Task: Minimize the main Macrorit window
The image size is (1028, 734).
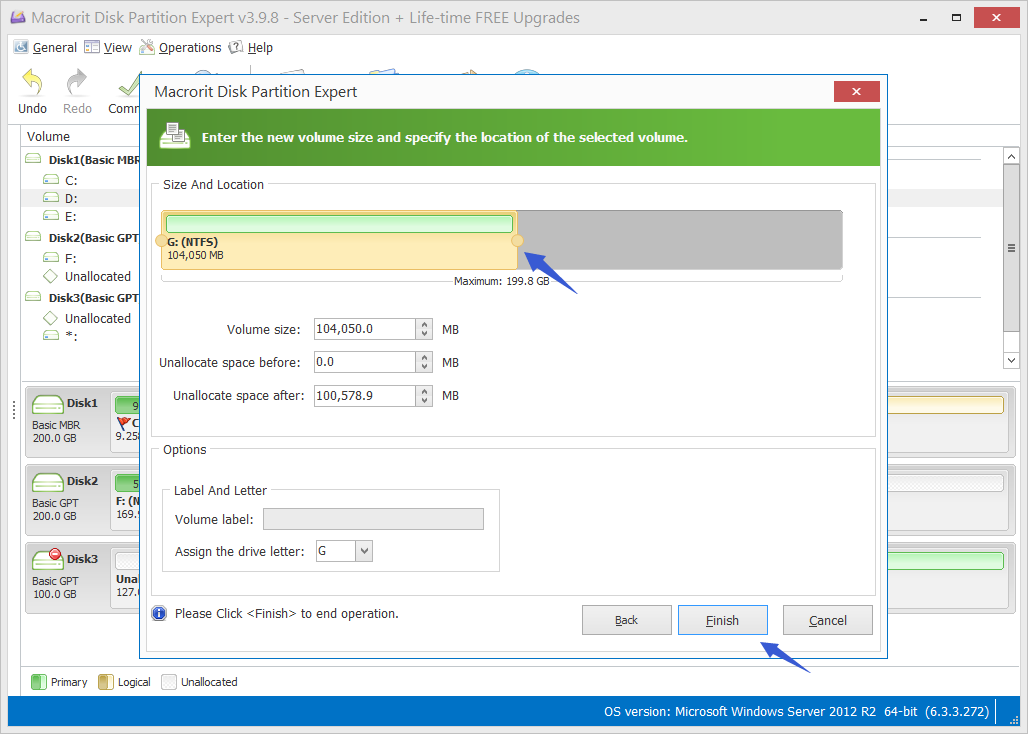Action: coord(924,18)
